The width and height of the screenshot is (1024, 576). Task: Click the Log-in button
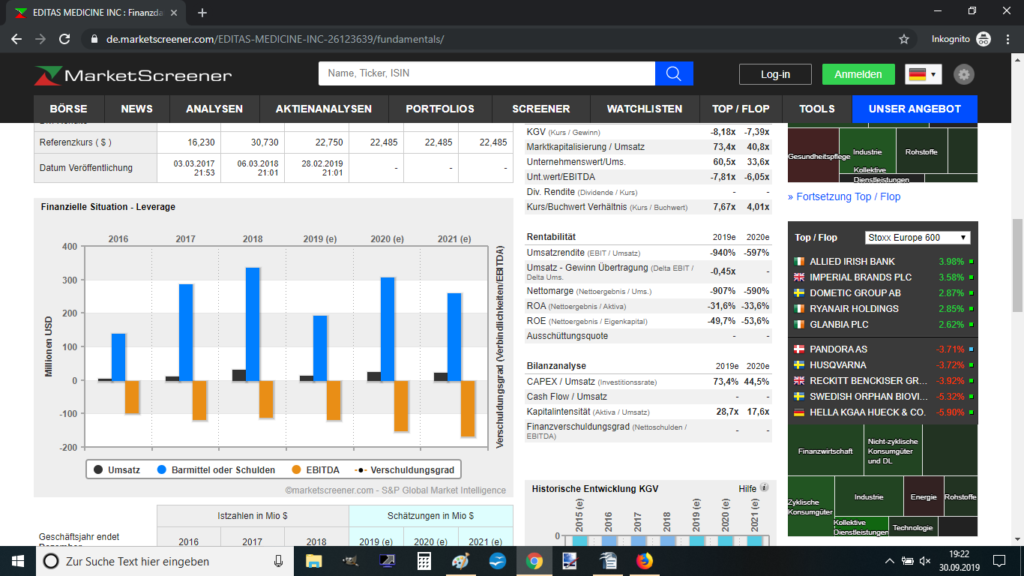pyautogui.click(x=775, y=74)
